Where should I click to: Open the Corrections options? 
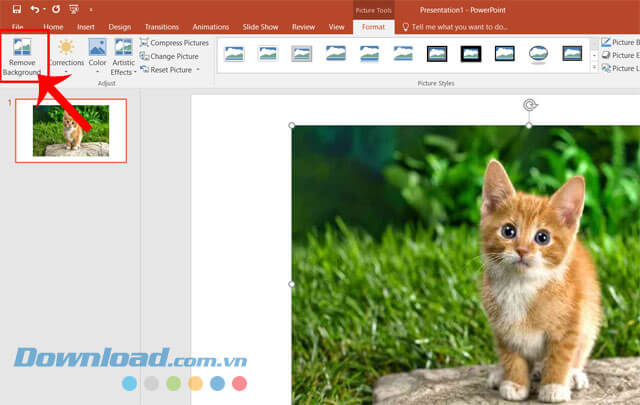66,56
